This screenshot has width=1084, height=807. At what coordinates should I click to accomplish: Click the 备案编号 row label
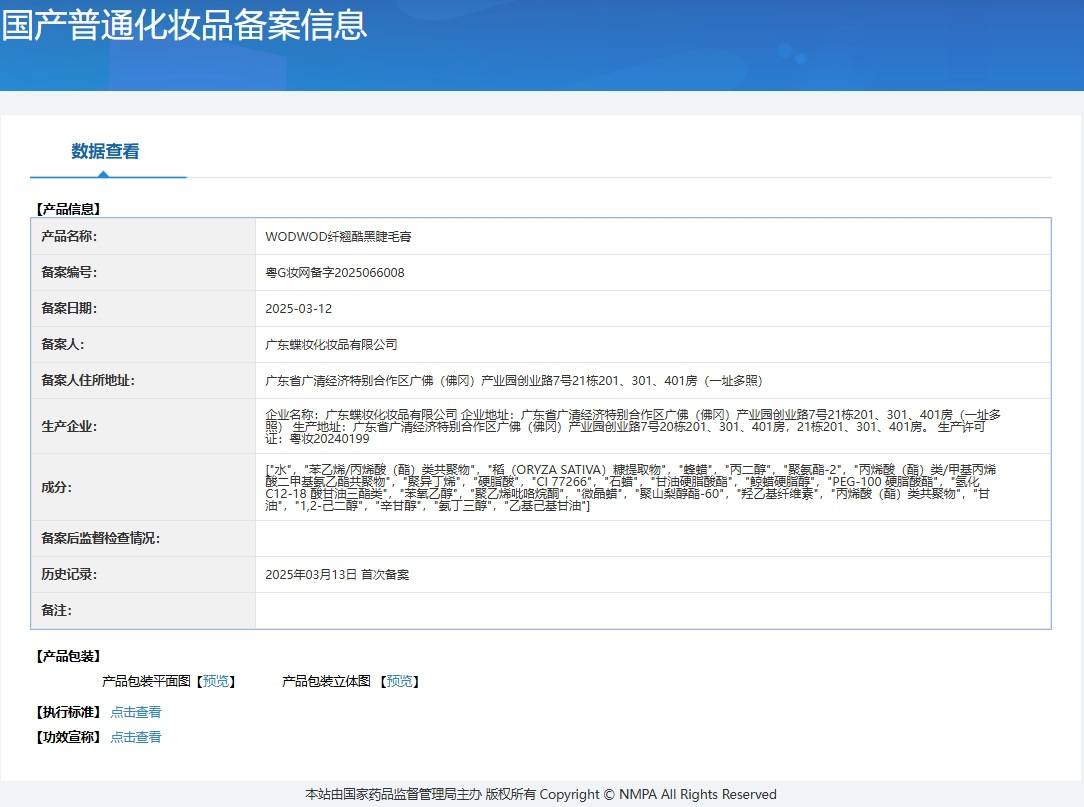pyautogui.click(x=69, y=272)
